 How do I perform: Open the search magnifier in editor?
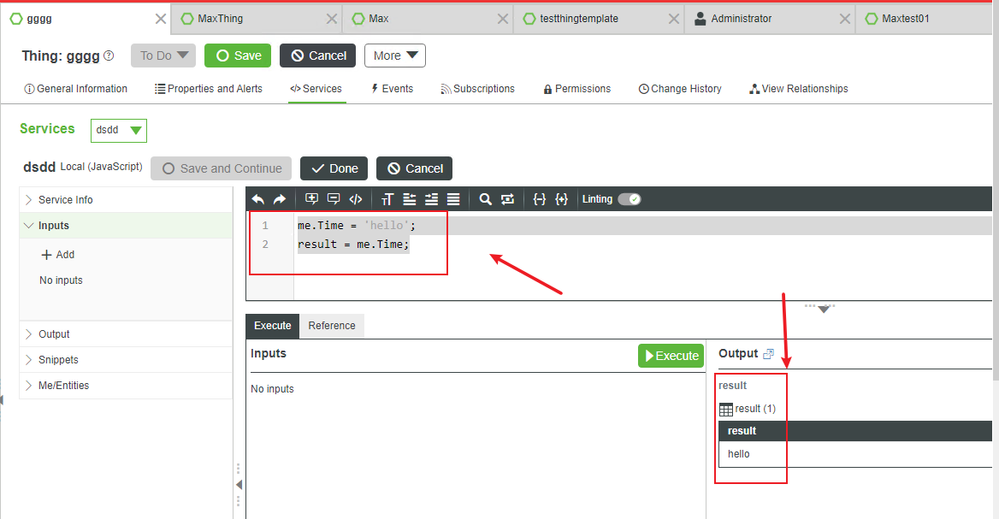click(485, 199)
